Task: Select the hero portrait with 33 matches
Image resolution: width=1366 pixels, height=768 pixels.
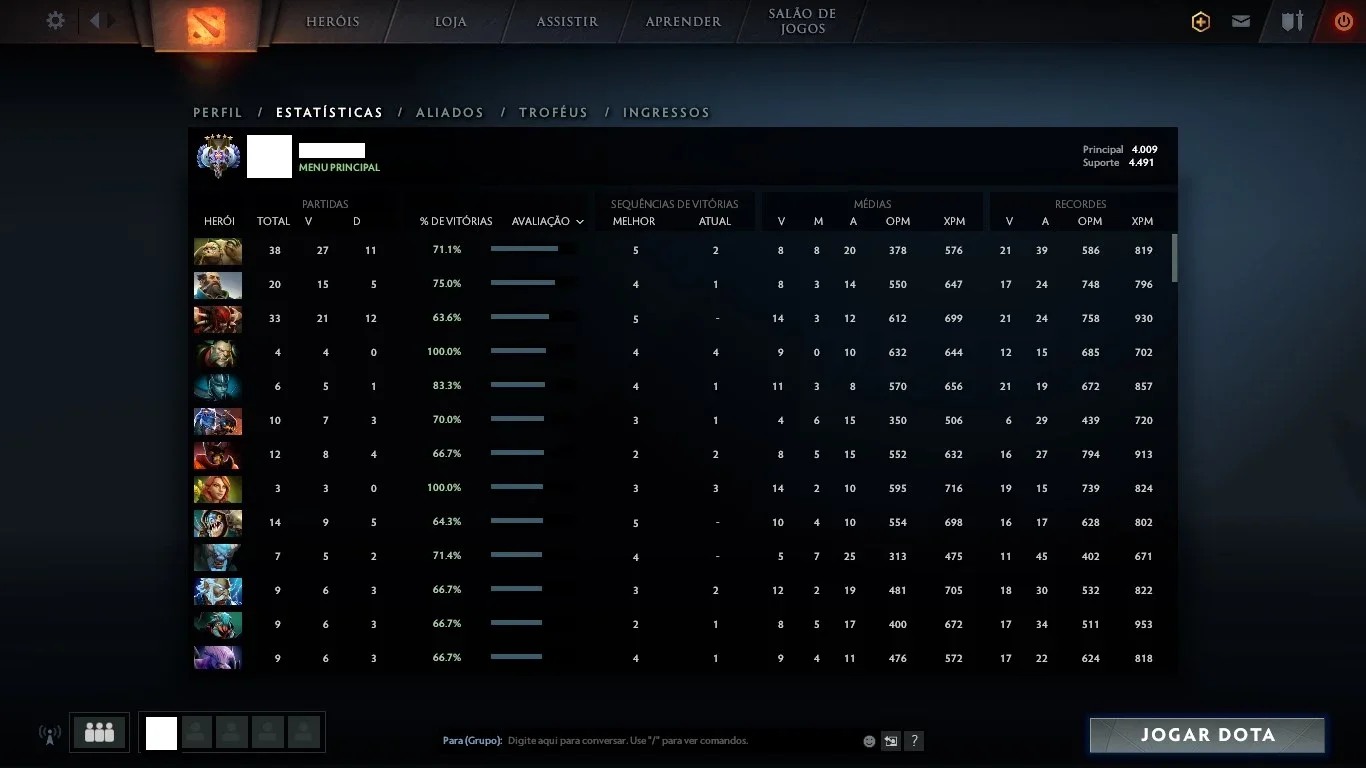Action: [x=218, y=319]
